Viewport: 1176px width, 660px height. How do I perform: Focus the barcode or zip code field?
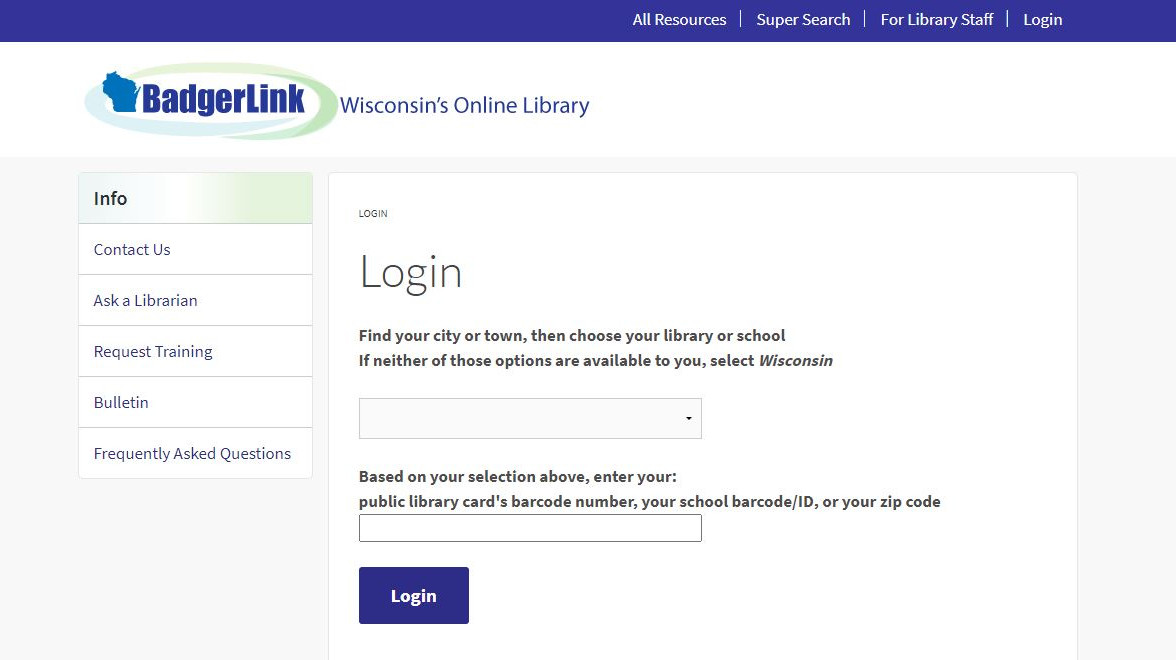(529, 528)
